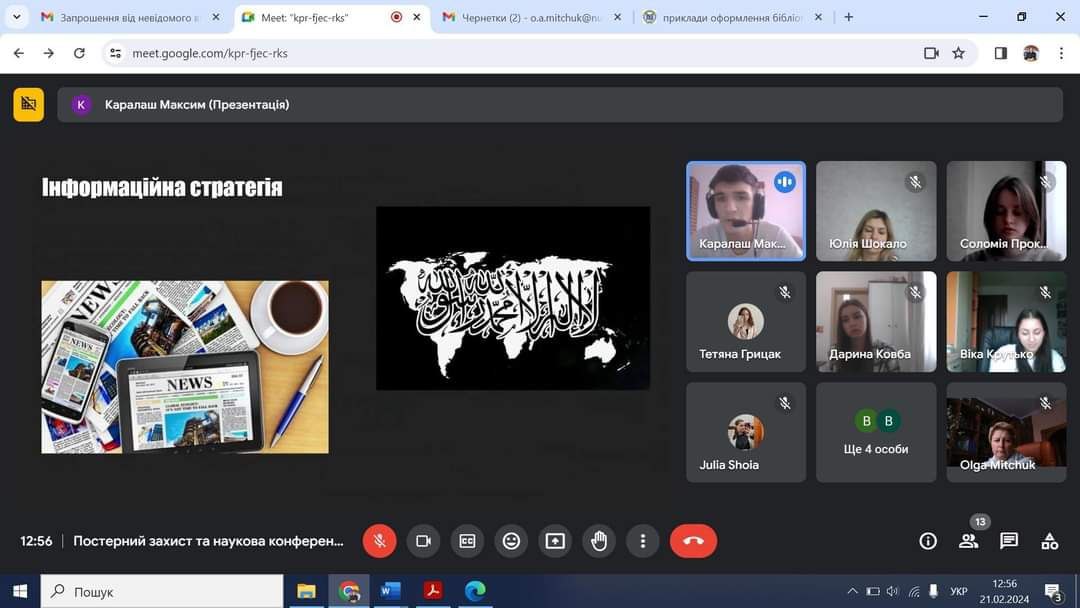
Task: Close the Запрошення Gmail tab
Action: pos(216,17)
